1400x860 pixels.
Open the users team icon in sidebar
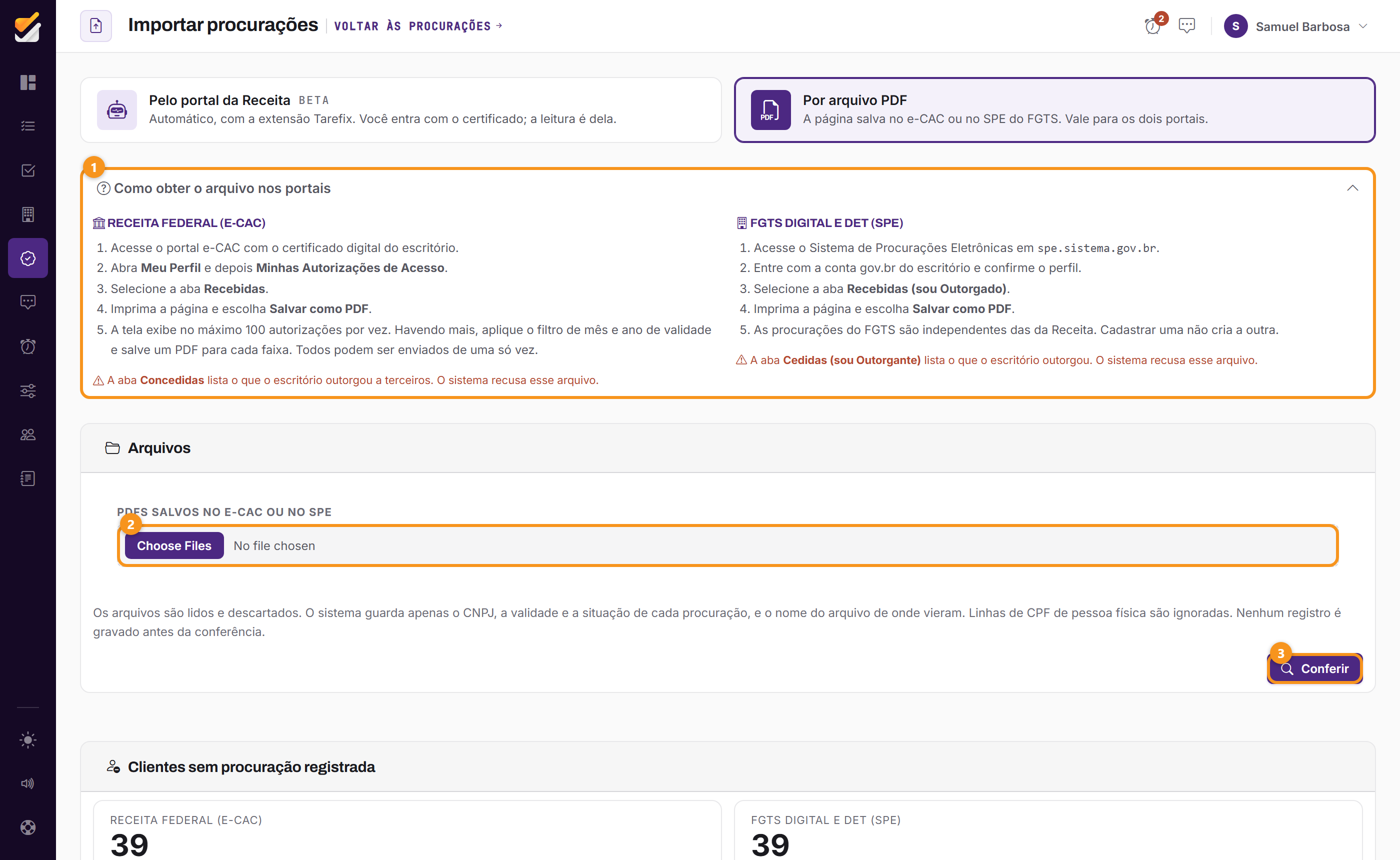point(28,434)
